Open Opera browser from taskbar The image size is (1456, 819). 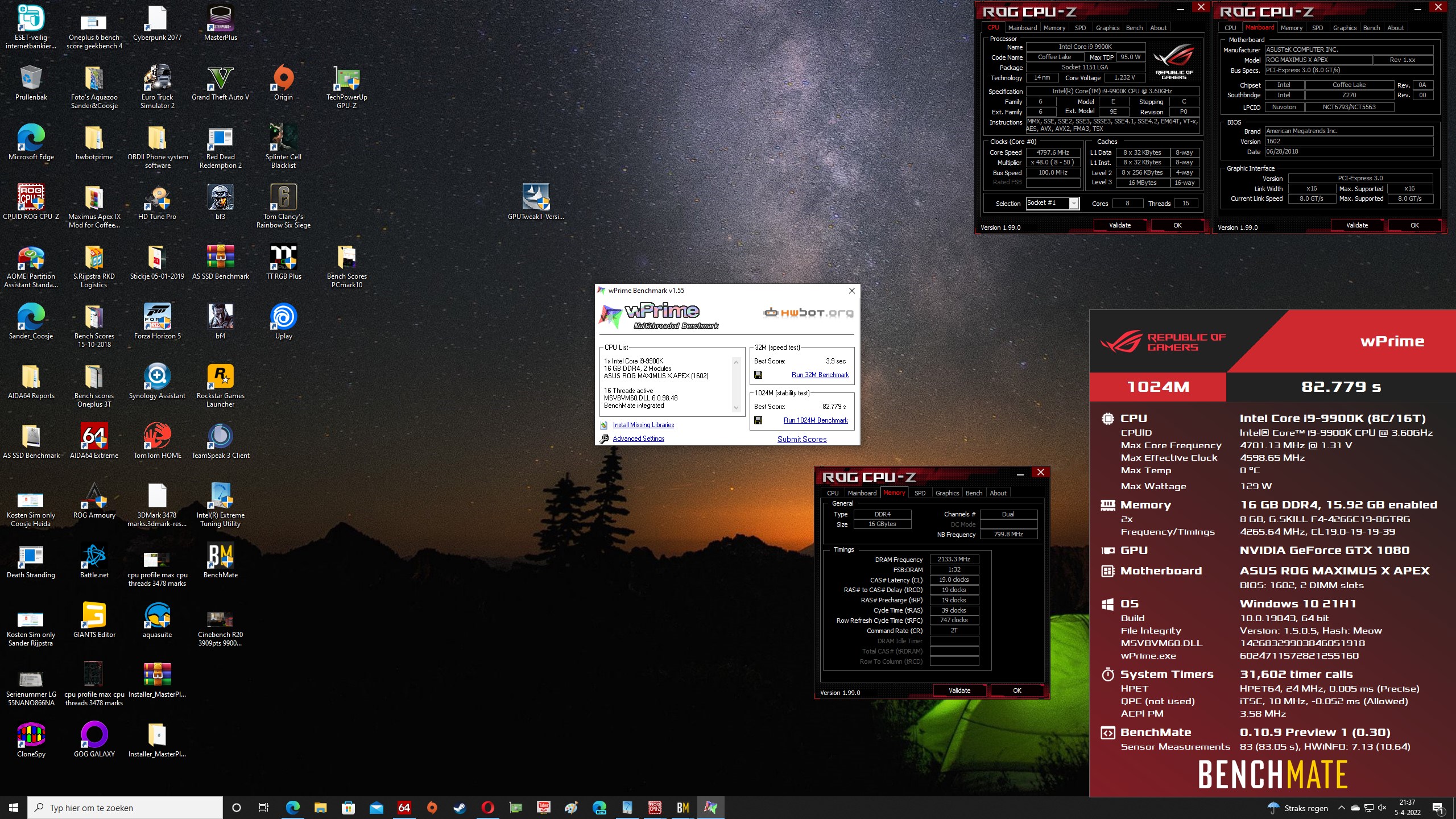487,808
